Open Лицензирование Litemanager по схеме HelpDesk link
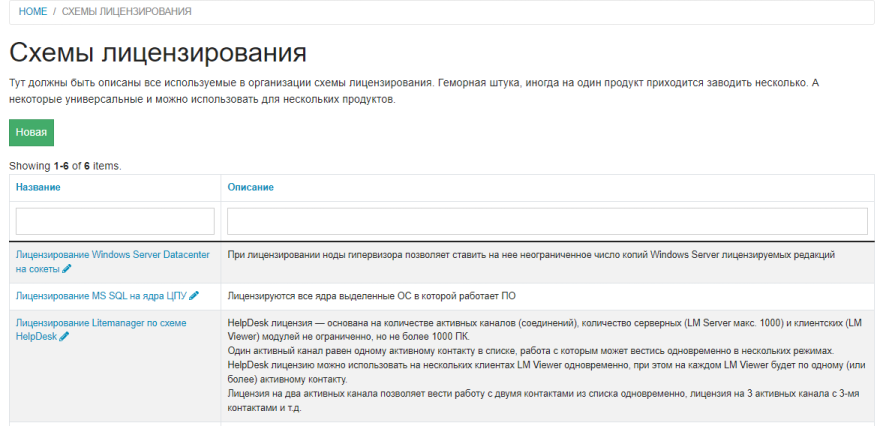Viewport: 880px width, 426px height. pyautogui.click(x=101, y=330)
